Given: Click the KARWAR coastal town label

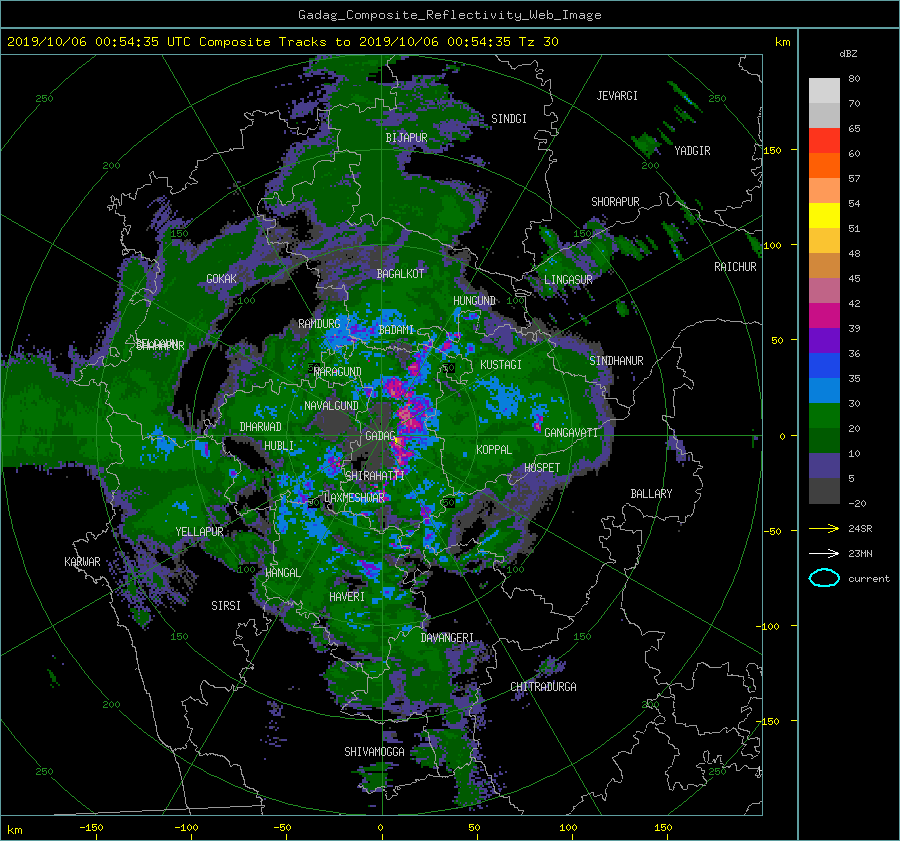Looking at the screenshot, I should pyautogui.click(x=82, y=562).
